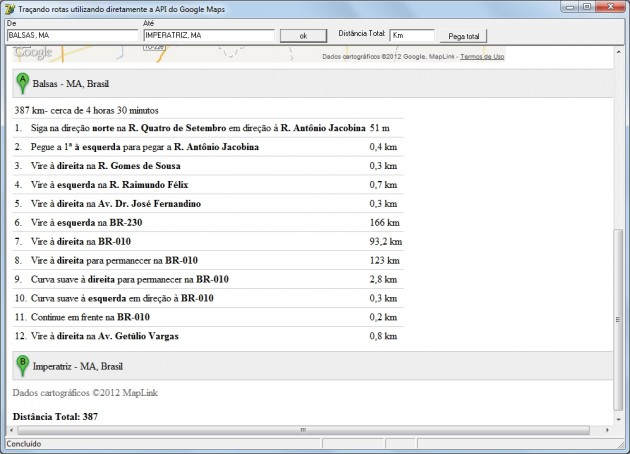Click the '93,2 km' distance value
Viewport: 630px width, 454px height.
point(386,241)
